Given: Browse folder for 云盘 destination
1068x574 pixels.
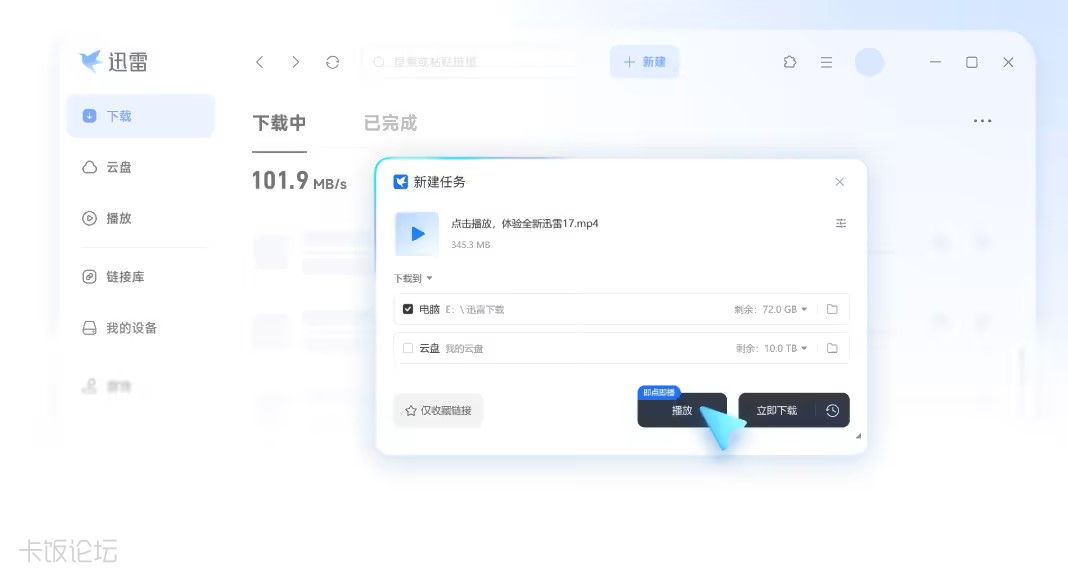Looking at the screenshot, I should click(832, 348).
